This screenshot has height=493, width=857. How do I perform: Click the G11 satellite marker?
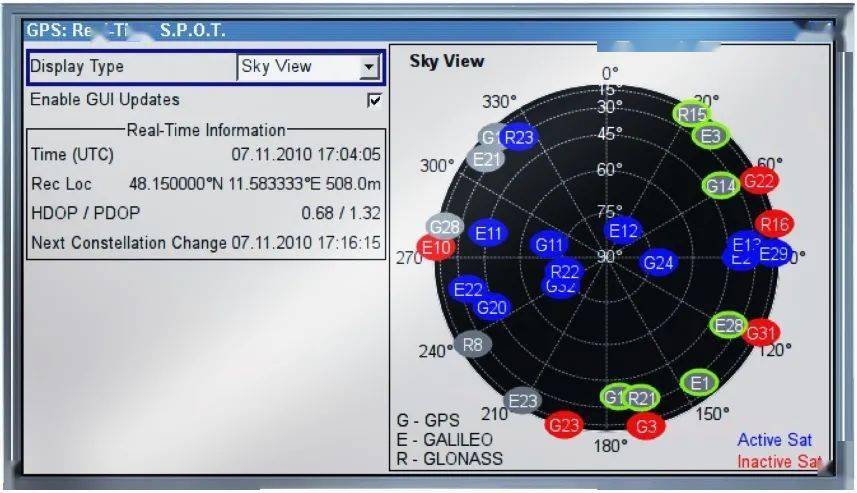tap(550, 244)
